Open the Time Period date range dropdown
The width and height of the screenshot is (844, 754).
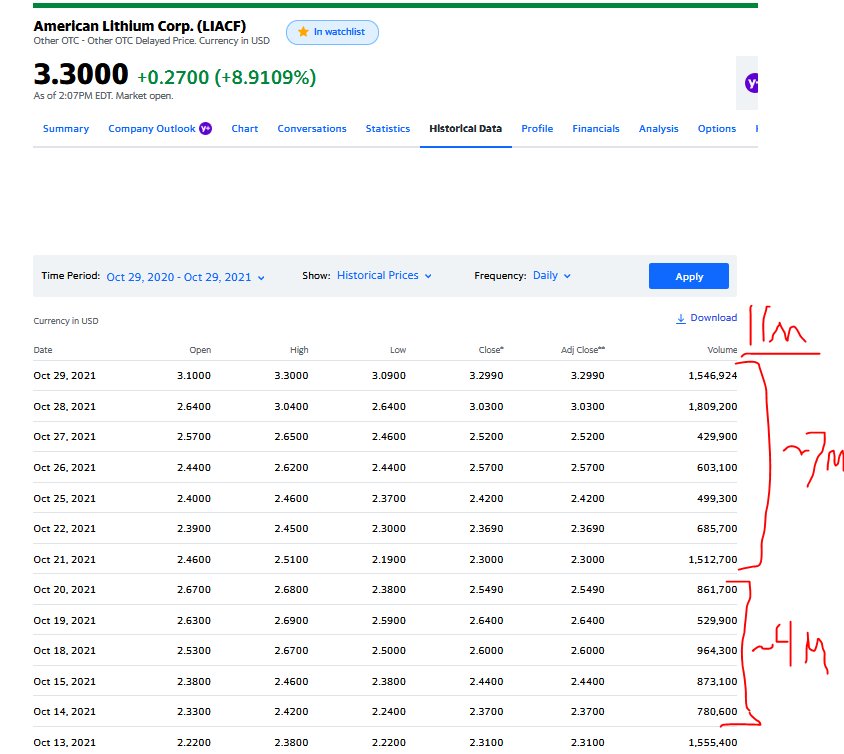click(x=185, y=277)
